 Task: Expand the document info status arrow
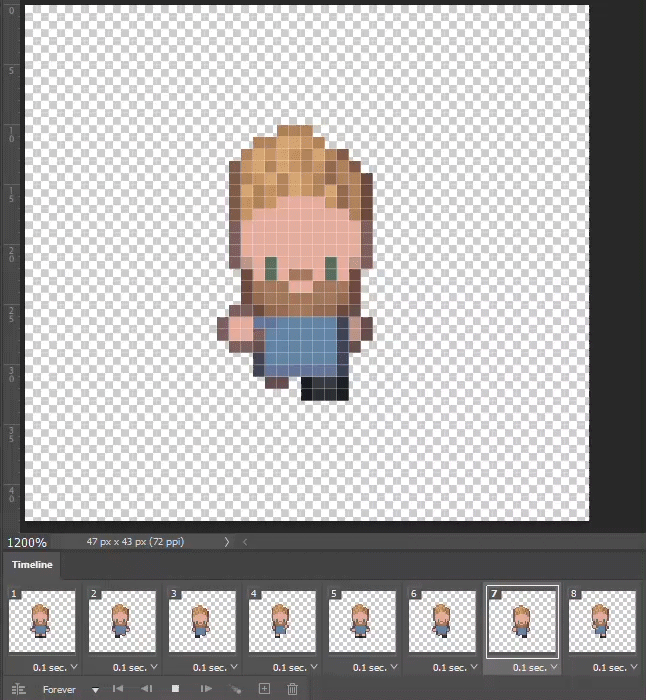[x=227, y=542]
